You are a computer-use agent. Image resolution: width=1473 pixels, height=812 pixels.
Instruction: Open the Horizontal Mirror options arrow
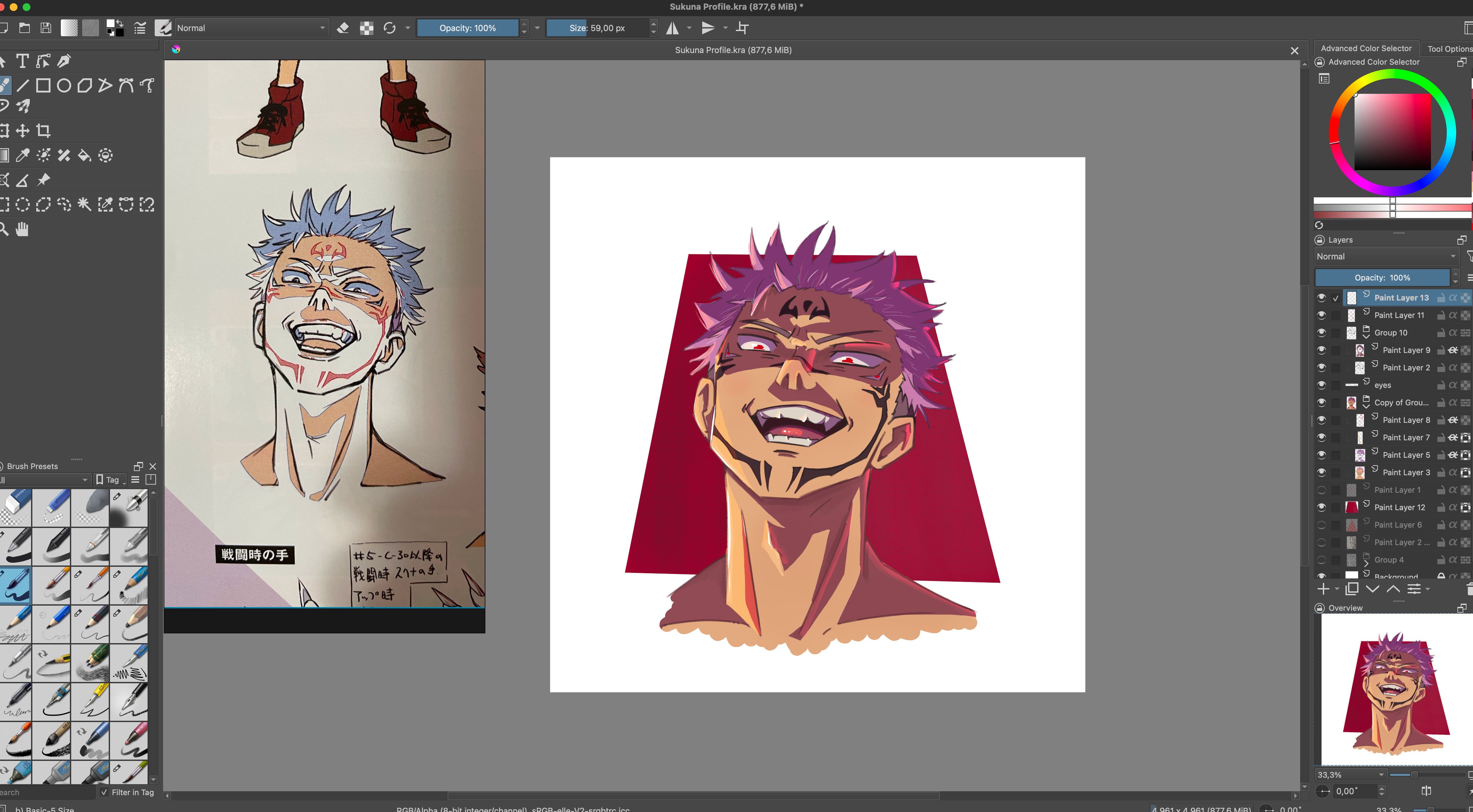(690, 28)
